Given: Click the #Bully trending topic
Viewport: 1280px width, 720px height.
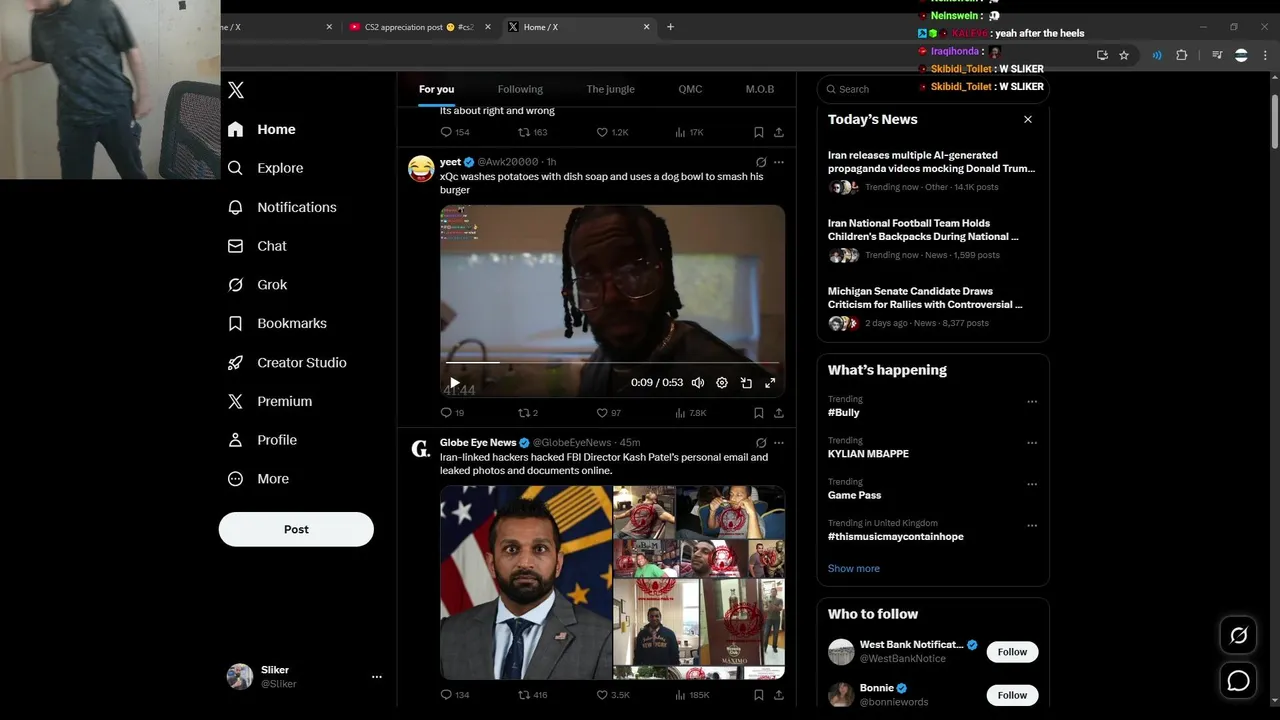Looking at the screenshot, I should 843,412.
